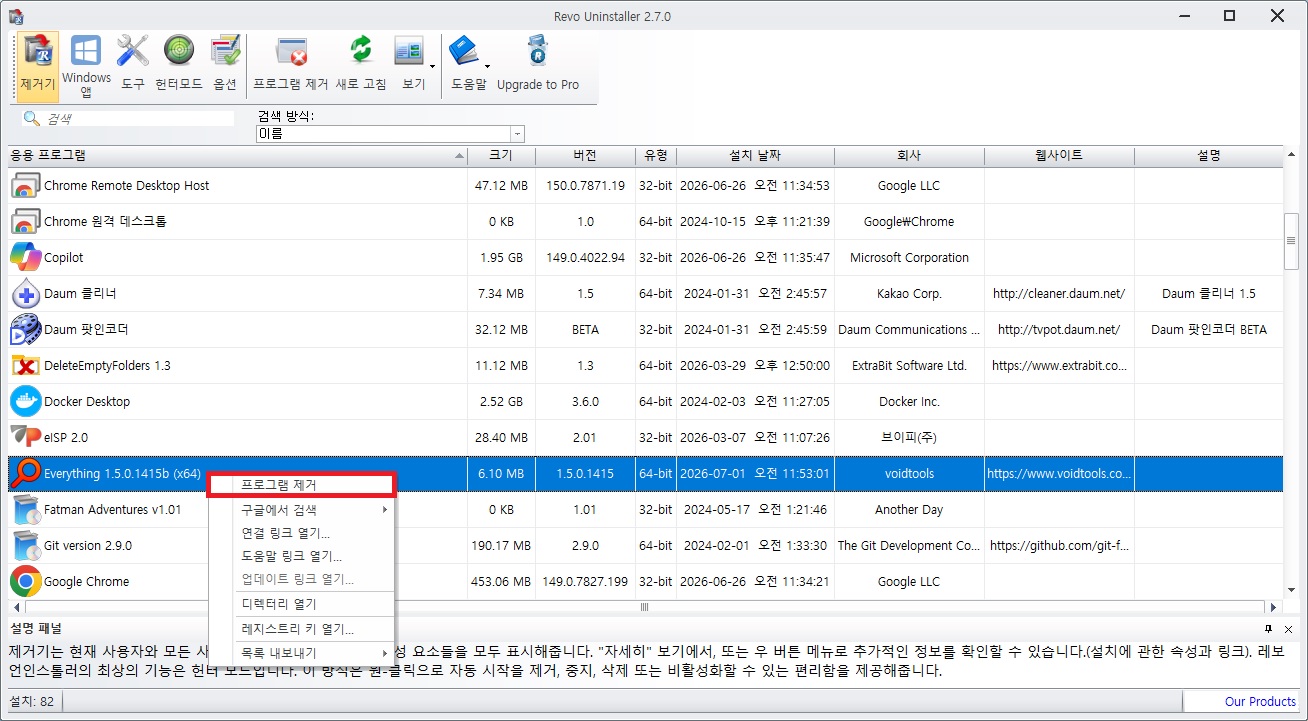Sort by 크기 column header
Screen dimensions: 1308x721
point(501,156)
